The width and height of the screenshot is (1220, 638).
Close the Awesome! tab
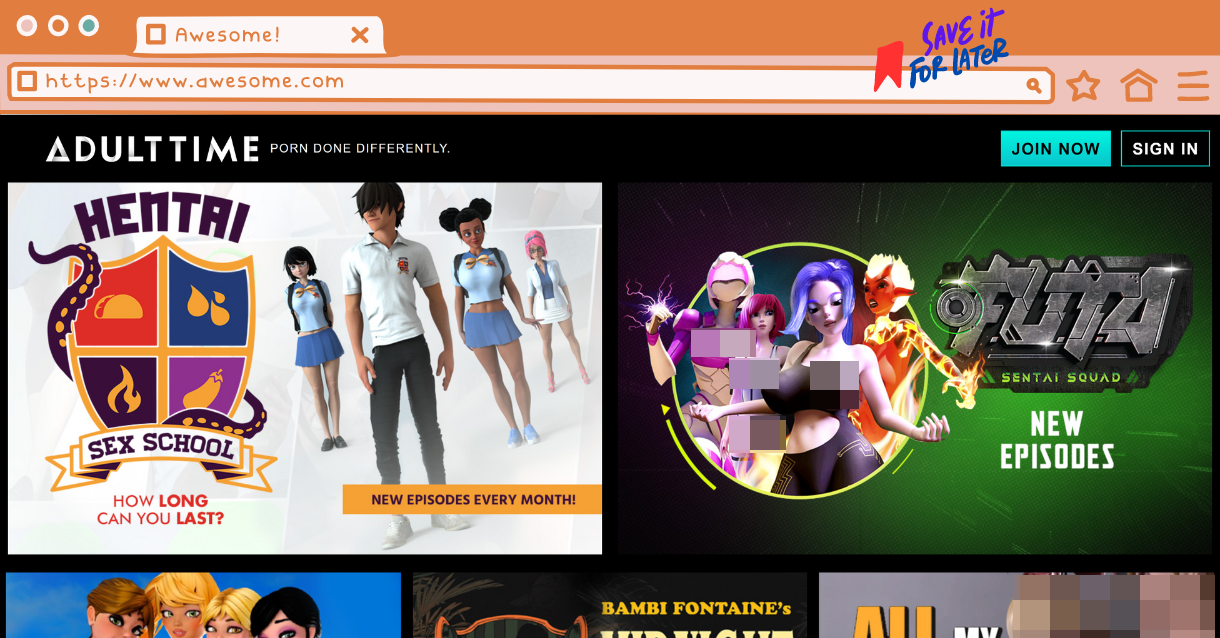point(360,35)
